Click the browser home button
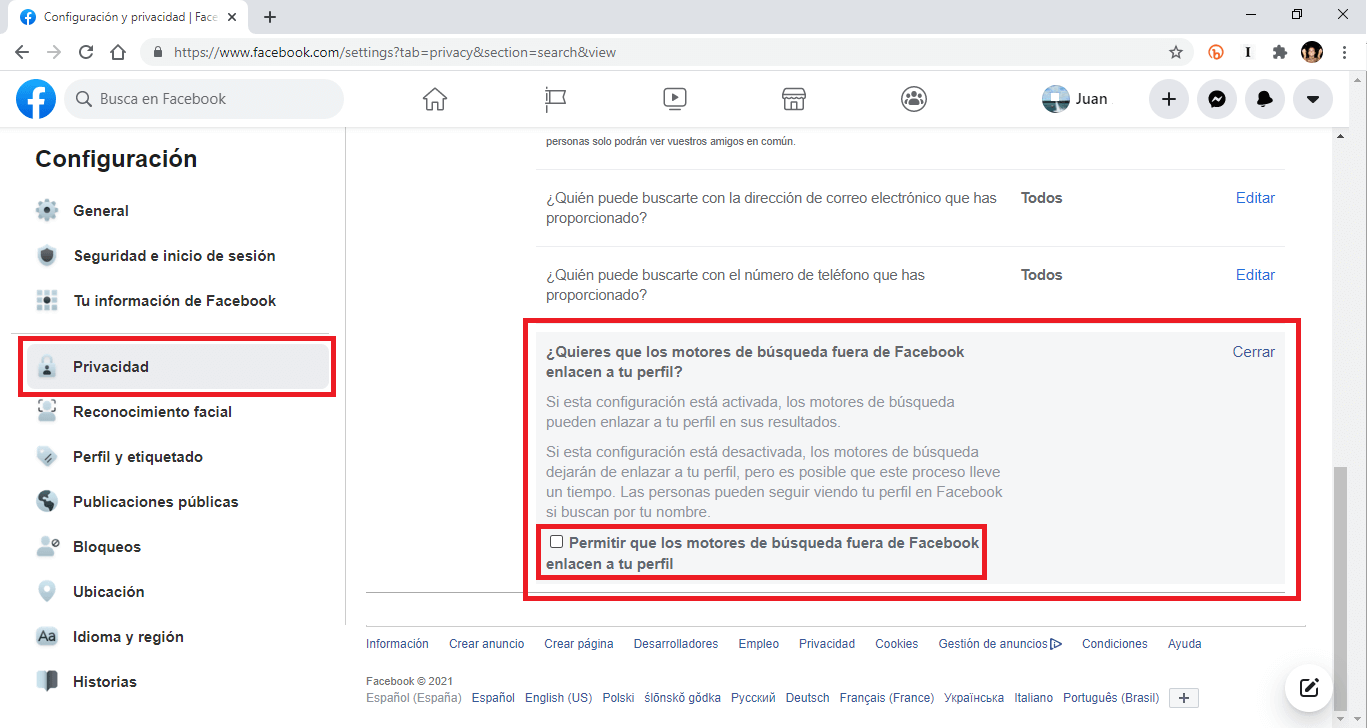 click(118, 52)
